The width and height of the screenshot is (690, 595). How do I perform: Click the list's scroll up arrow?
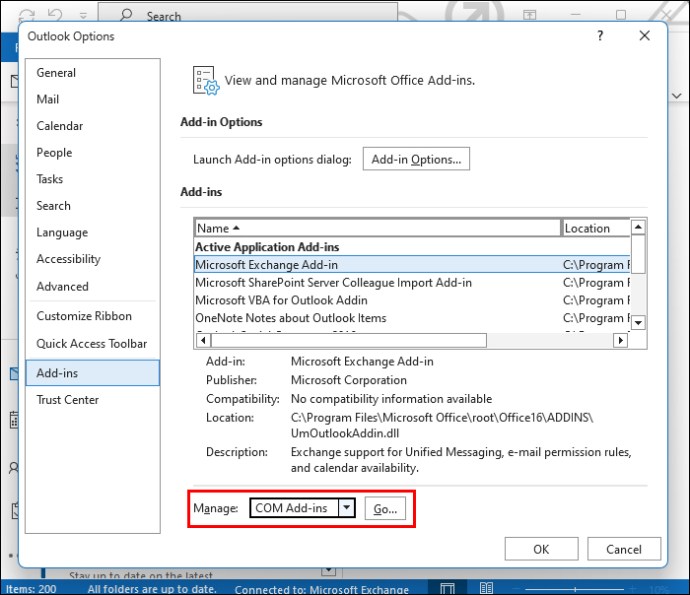pyautogui.click(x=638, y=227)
